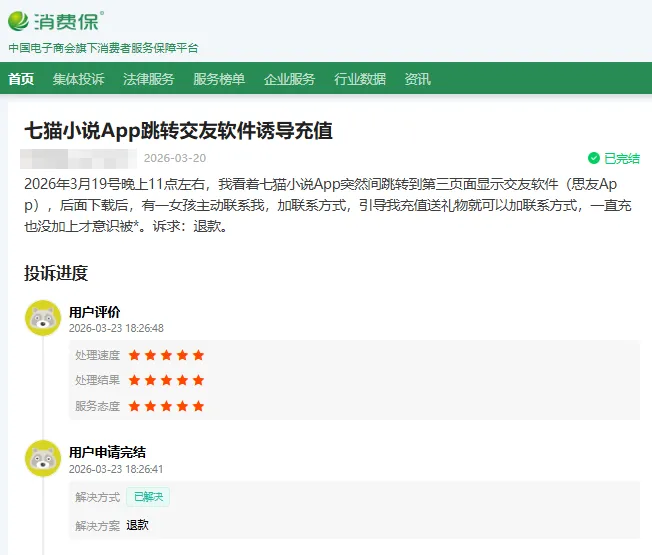Click the first star of 处理速度 rating
652x555 pixels.
[x=134, y=355]
